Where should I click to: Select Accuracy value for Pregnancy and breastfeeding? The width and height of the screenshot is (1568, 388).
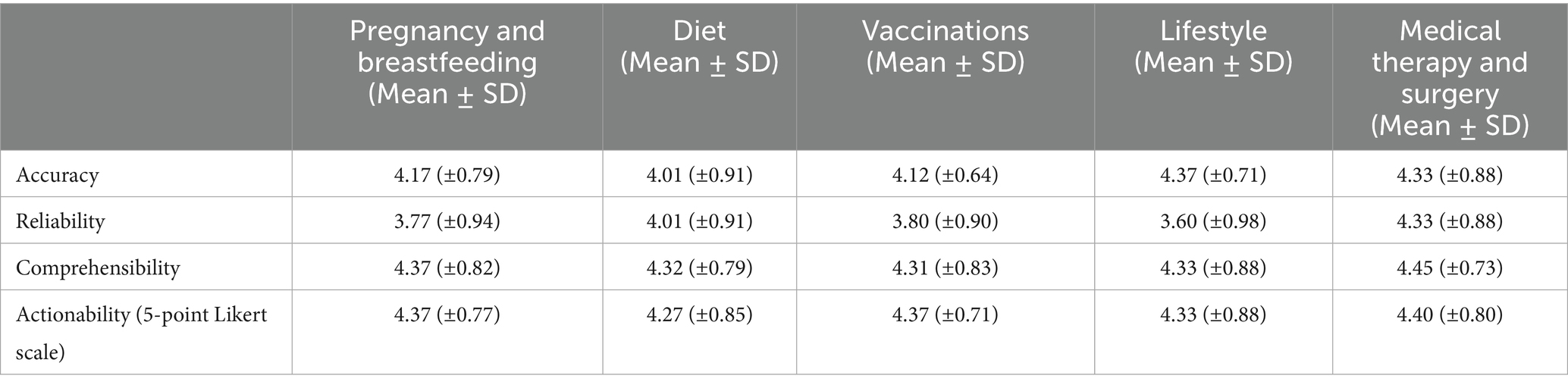[447, 175]
